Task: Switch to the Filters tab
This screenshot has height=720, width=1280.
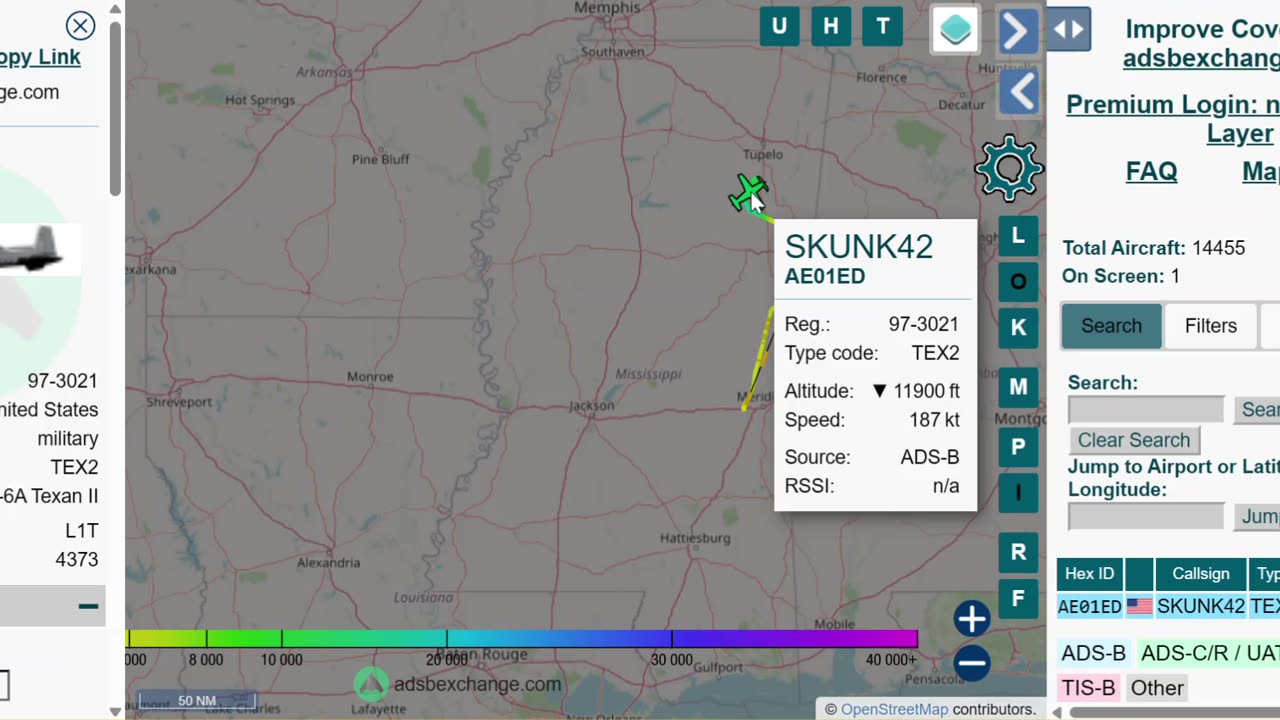Action: point(1211,326)
